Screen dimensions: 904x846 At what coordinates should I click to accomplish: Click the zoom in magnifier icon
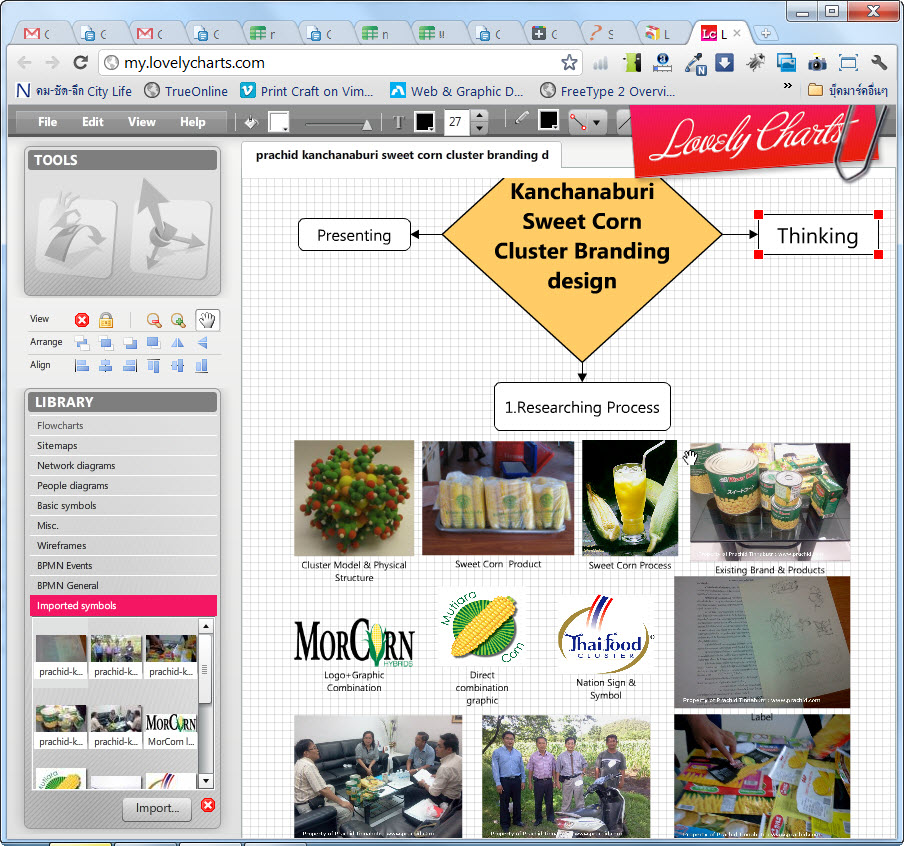(178, 320)
